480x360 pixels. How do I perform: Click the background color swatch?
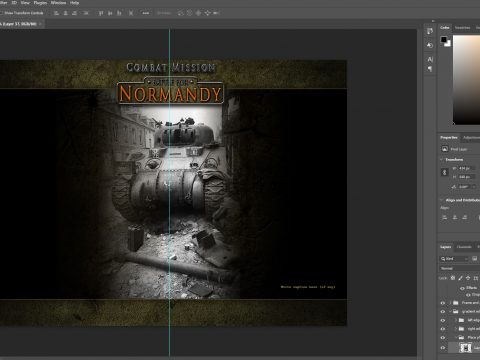point(448,44)
